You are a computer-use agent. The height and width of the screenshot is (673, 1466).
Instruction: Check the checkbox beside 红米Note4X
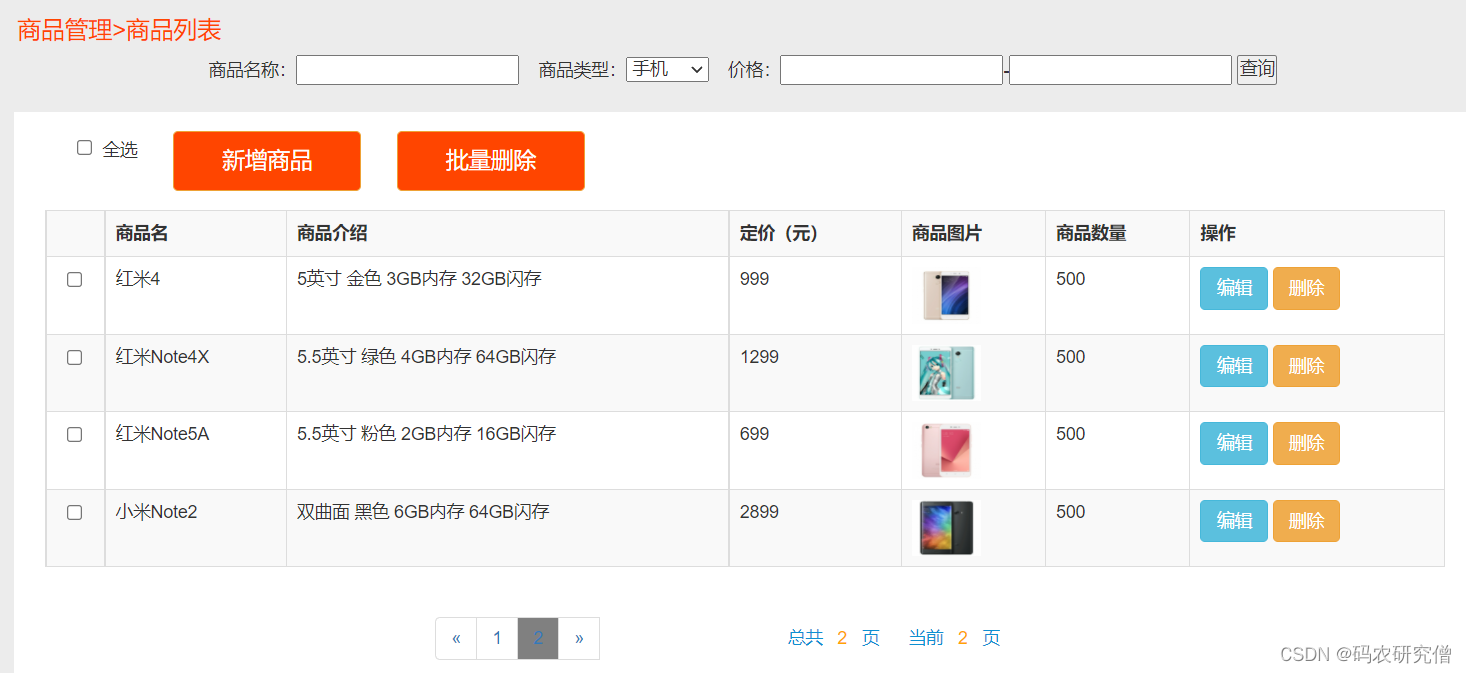click(74, 357)
